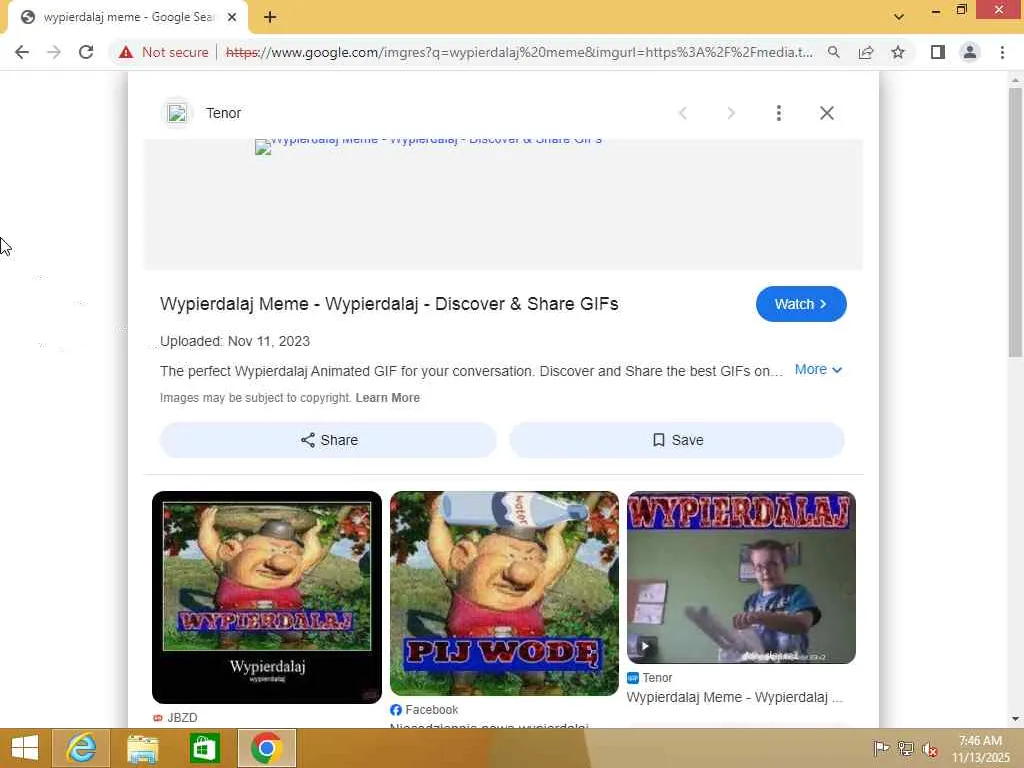Viewport: 1024px width, 768px height.
Task: Click the Uploaded: Nov 11, 2023 text
Action: click(235, 341)
